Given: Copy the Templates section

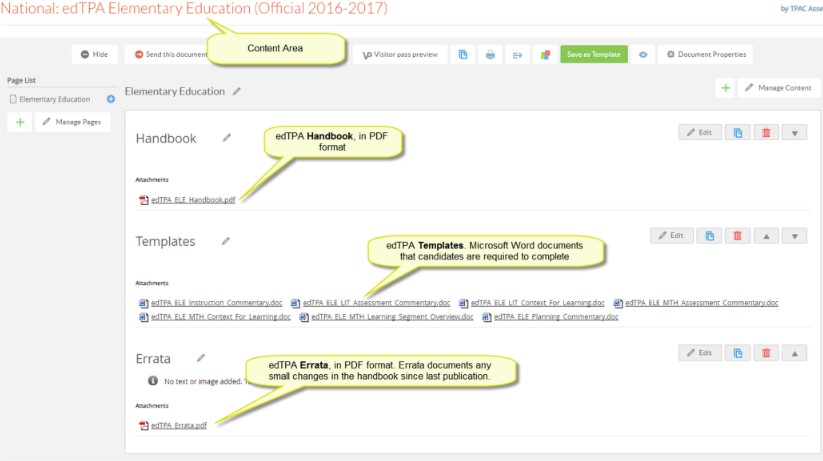Looking at the screenshot, I should coord(709,235).
